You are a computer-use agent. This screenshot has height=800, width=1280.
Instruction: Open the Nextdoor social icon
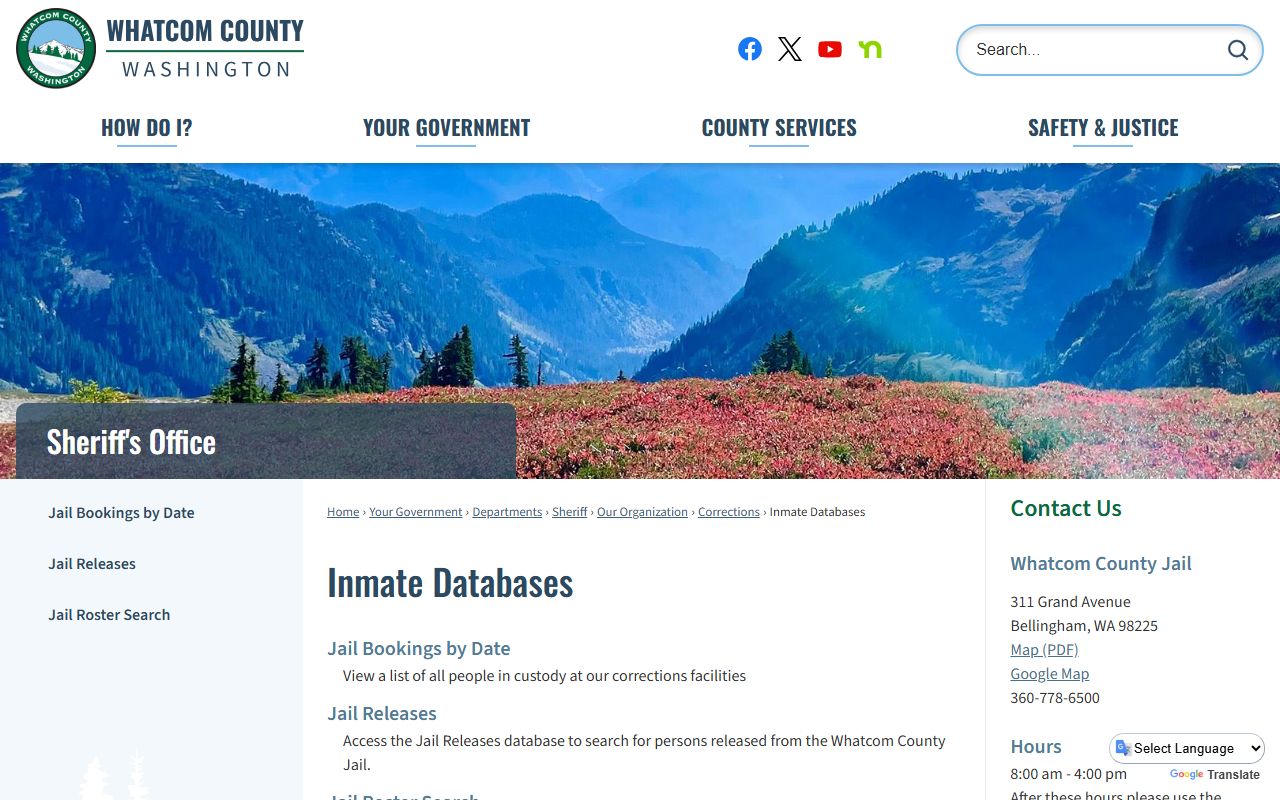pyautogui.click(x=870, y=49)
